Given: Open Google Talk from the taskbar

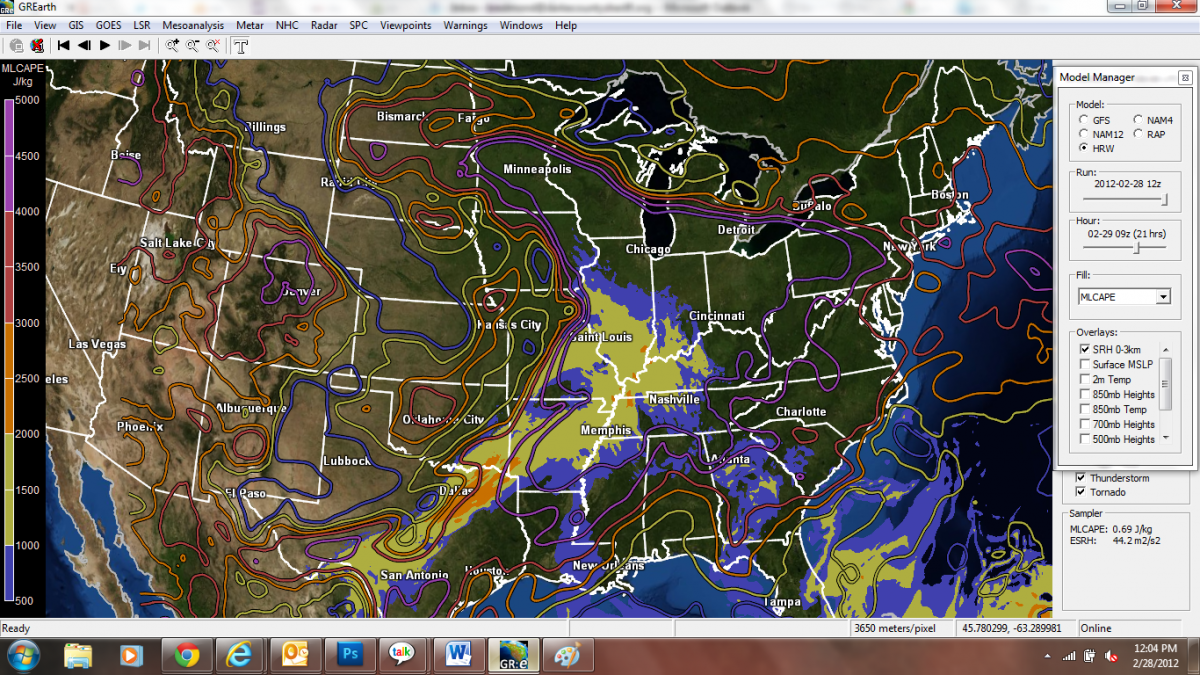Looking at the screenshot, I should point(404,655).
